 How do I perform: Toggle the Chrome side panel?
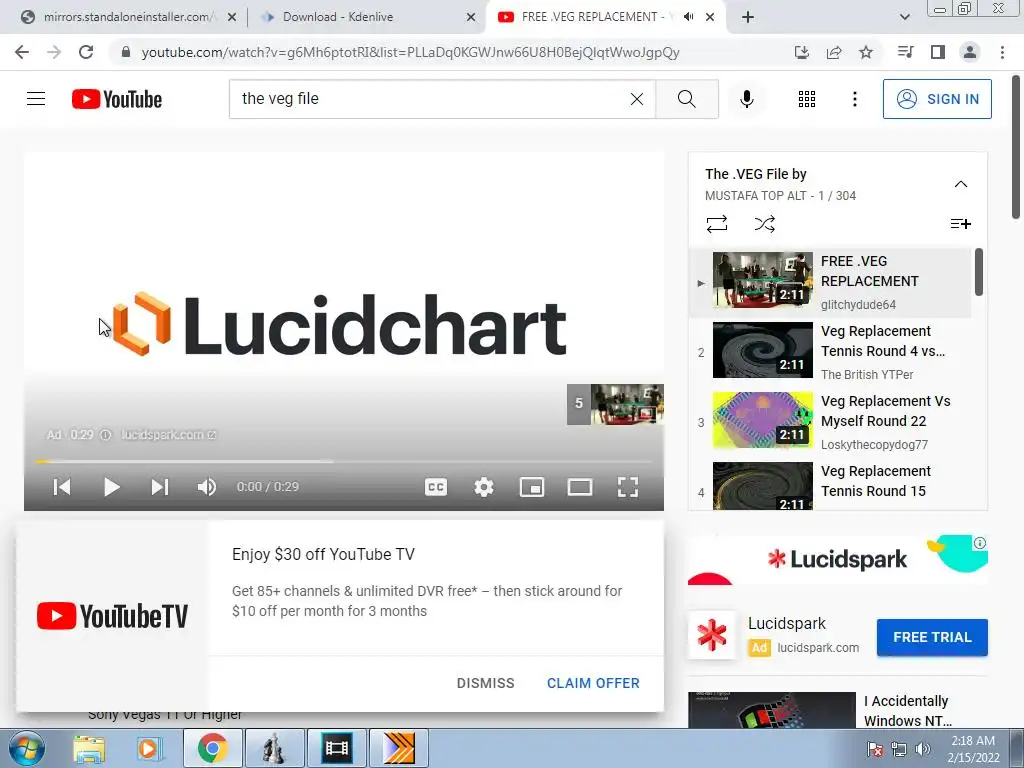tap(938, 52)
